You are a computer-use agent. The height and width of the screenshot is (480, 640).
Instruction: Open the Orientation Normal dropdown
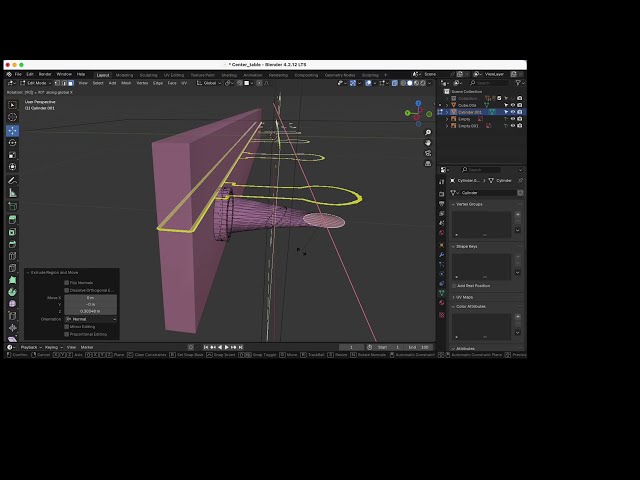[x=91, y=319]
